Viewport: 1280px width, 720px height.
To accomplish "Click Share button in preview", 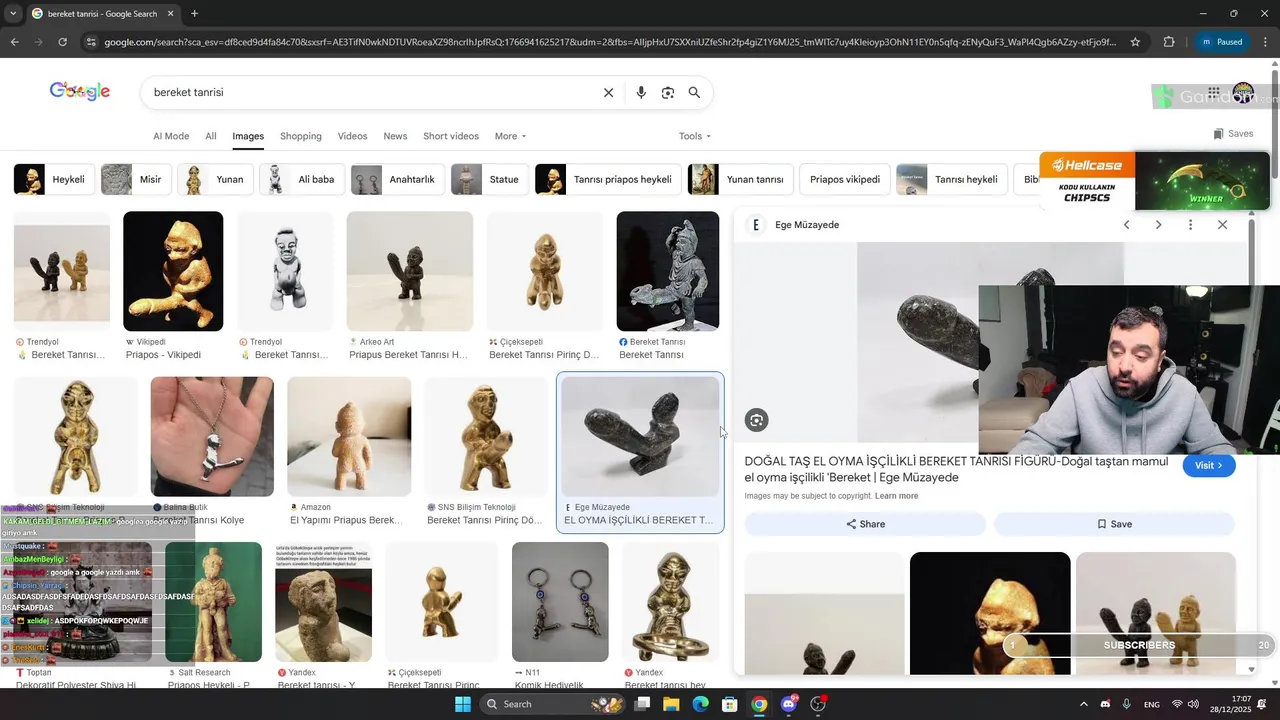I will [865, 524].
